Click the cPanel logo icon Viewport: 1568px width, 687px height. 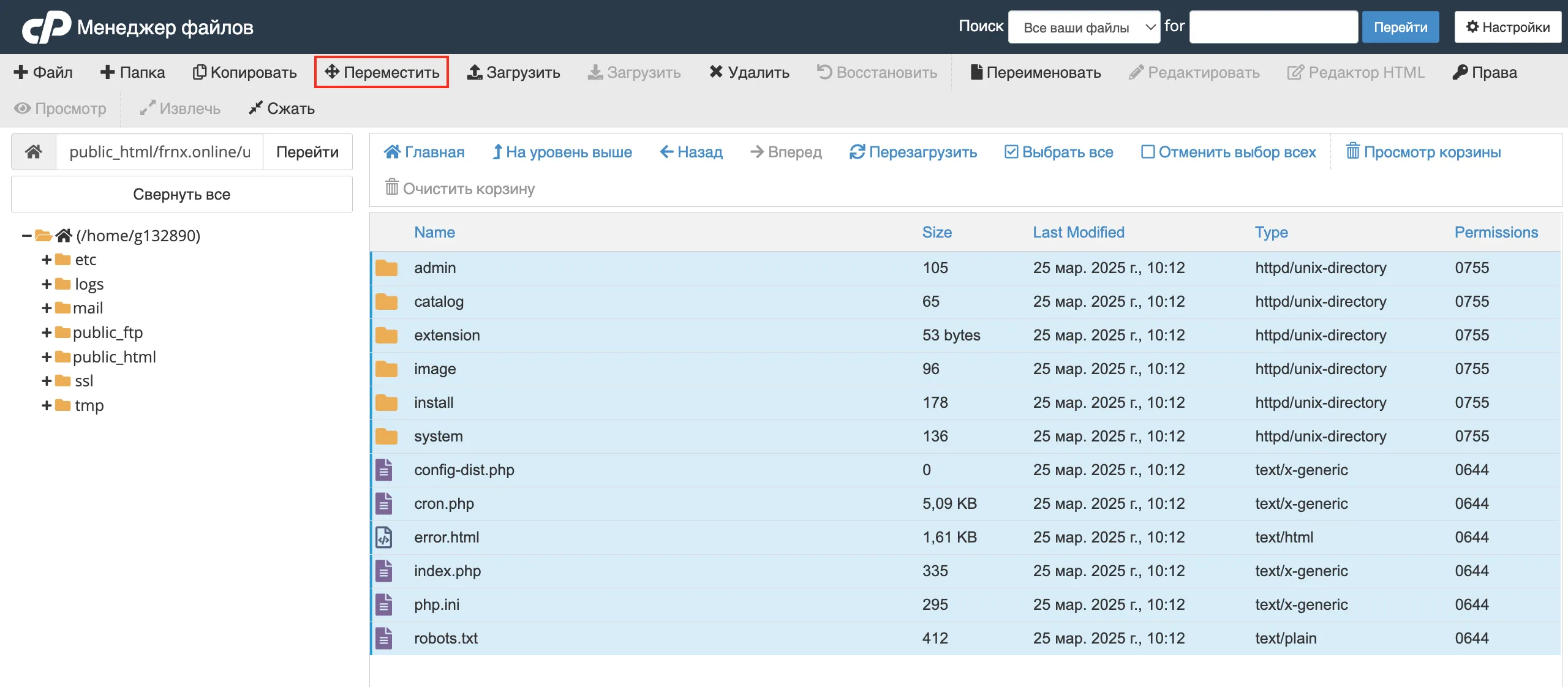click(47, 27)
